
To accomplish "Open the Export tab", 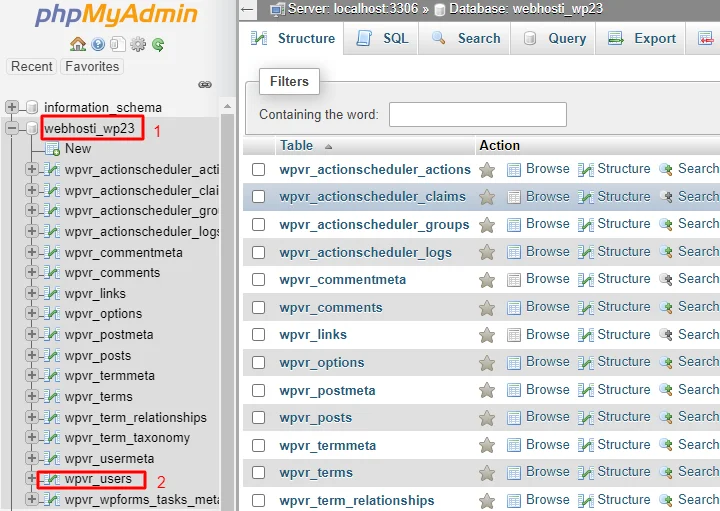I will pos(641,39).
